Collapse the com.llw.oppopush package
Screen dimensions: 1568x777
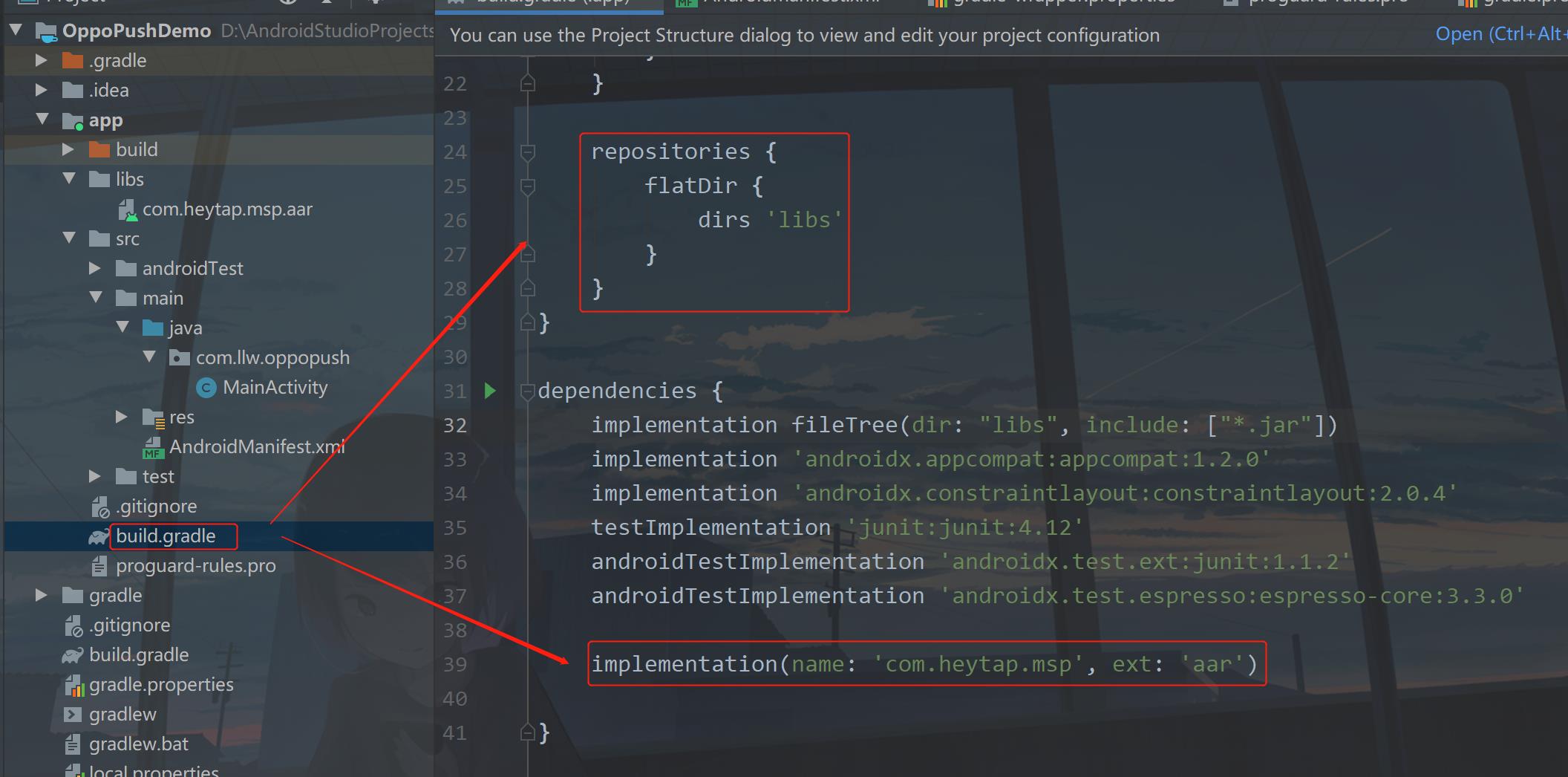coord(149,357)
